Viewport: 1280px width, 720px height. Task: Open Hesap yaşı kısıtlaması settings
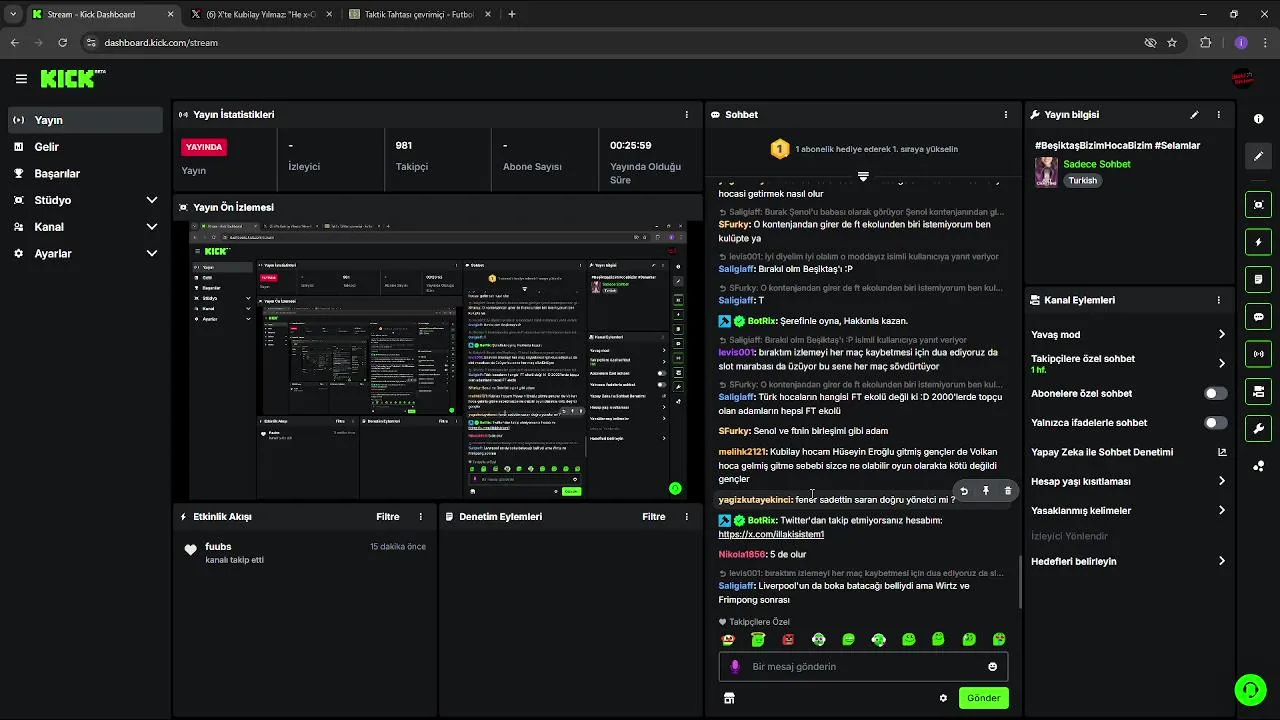tap(1129, 481)
